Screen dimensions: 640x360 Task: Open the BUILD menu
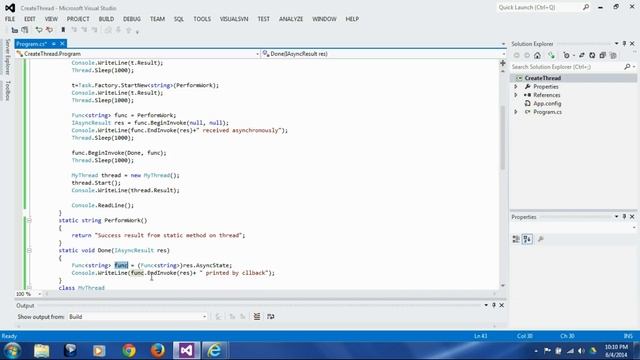pyautogui.click(x=106, y=19)
